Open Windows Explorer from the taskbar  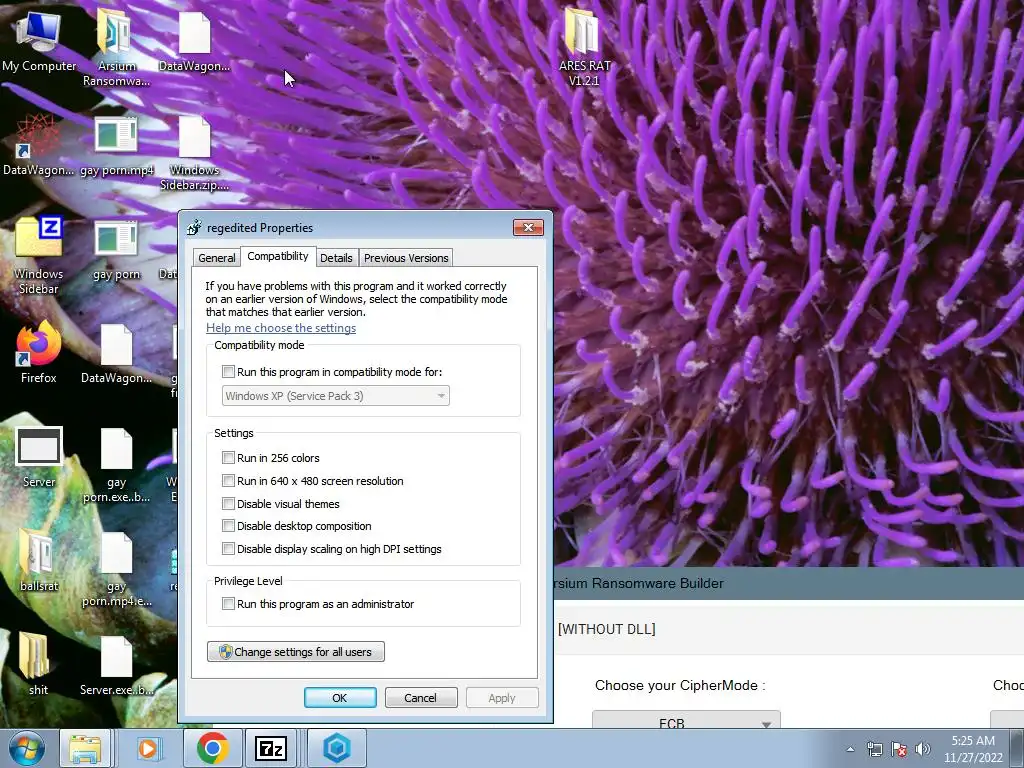click(85, 748)
